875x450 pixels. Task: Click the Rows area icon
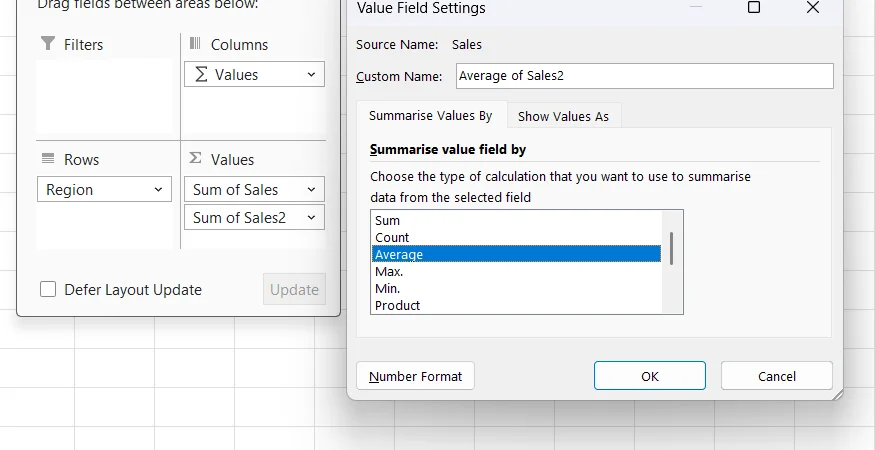(x=48, y=159)
